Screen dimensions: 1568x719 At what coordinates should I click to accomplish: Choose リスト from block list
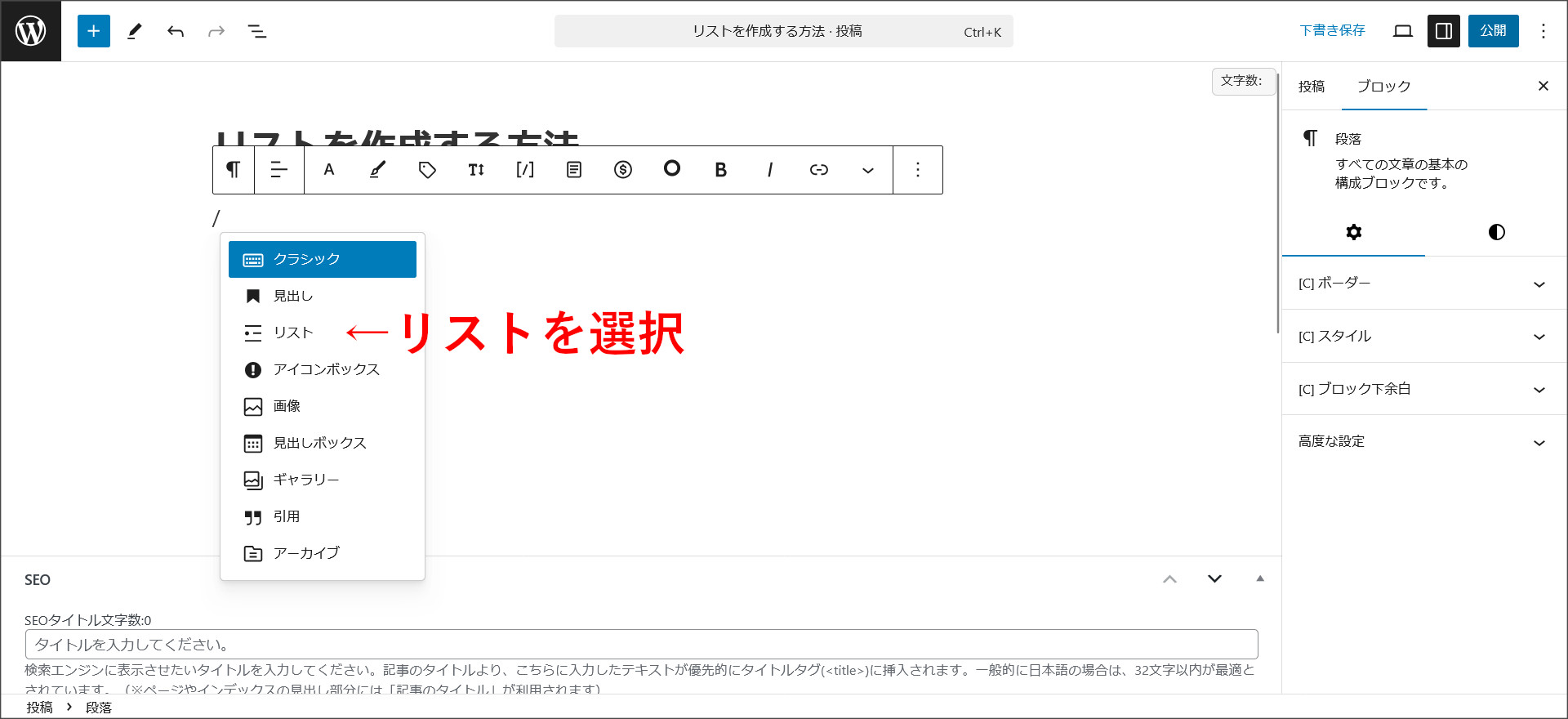pyautogui.click(x=323, y=333)
